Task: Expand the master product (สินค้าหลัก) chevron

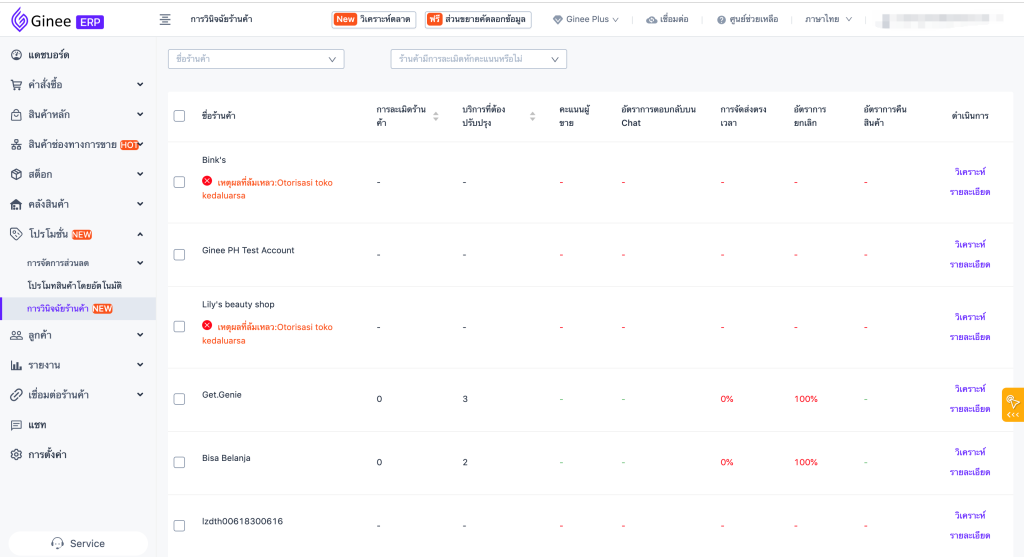Action: click(140, 114)
